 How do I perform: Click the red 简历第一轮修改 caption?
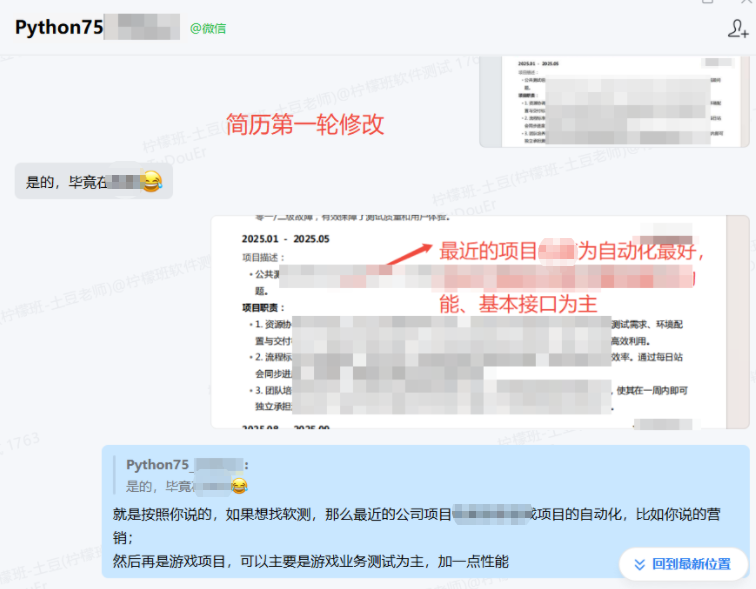pos(305,125)
